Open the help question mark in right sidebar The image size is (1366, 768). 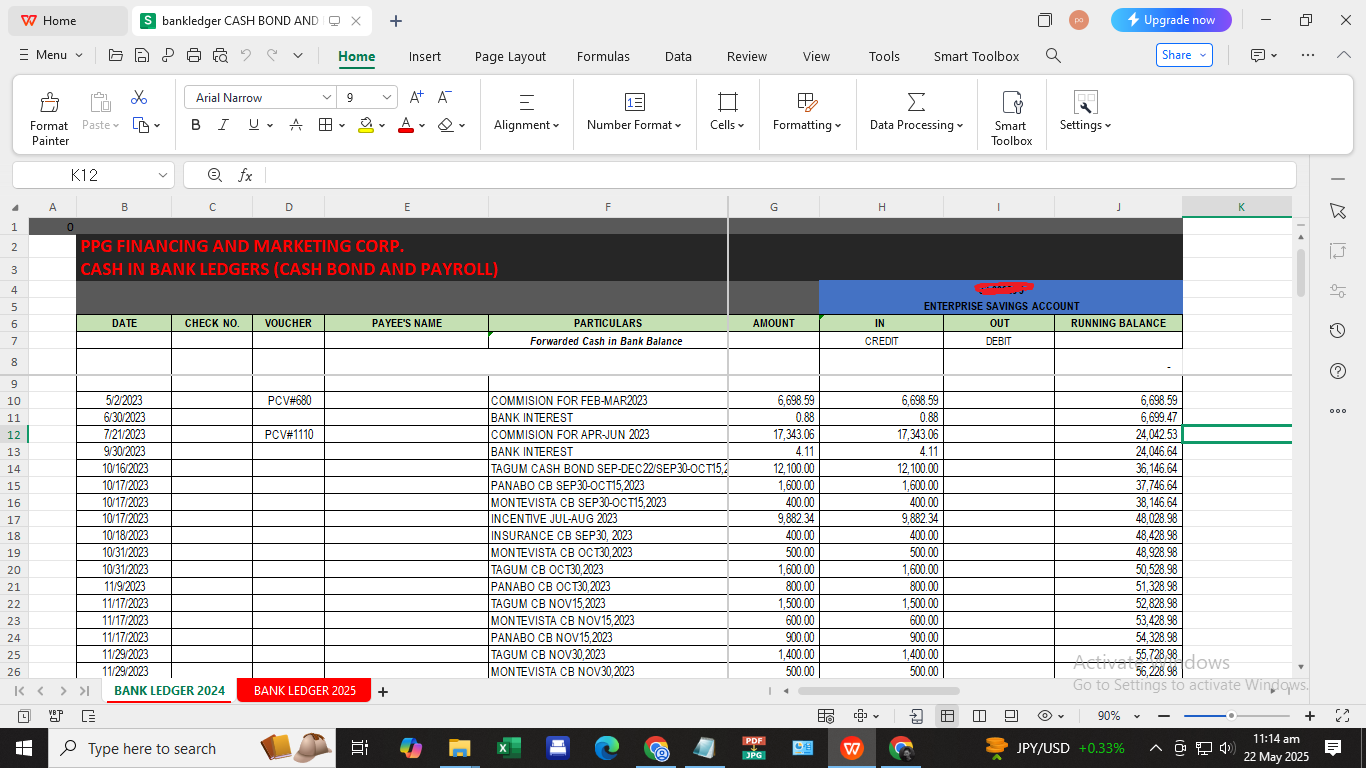click(1338, 371)
